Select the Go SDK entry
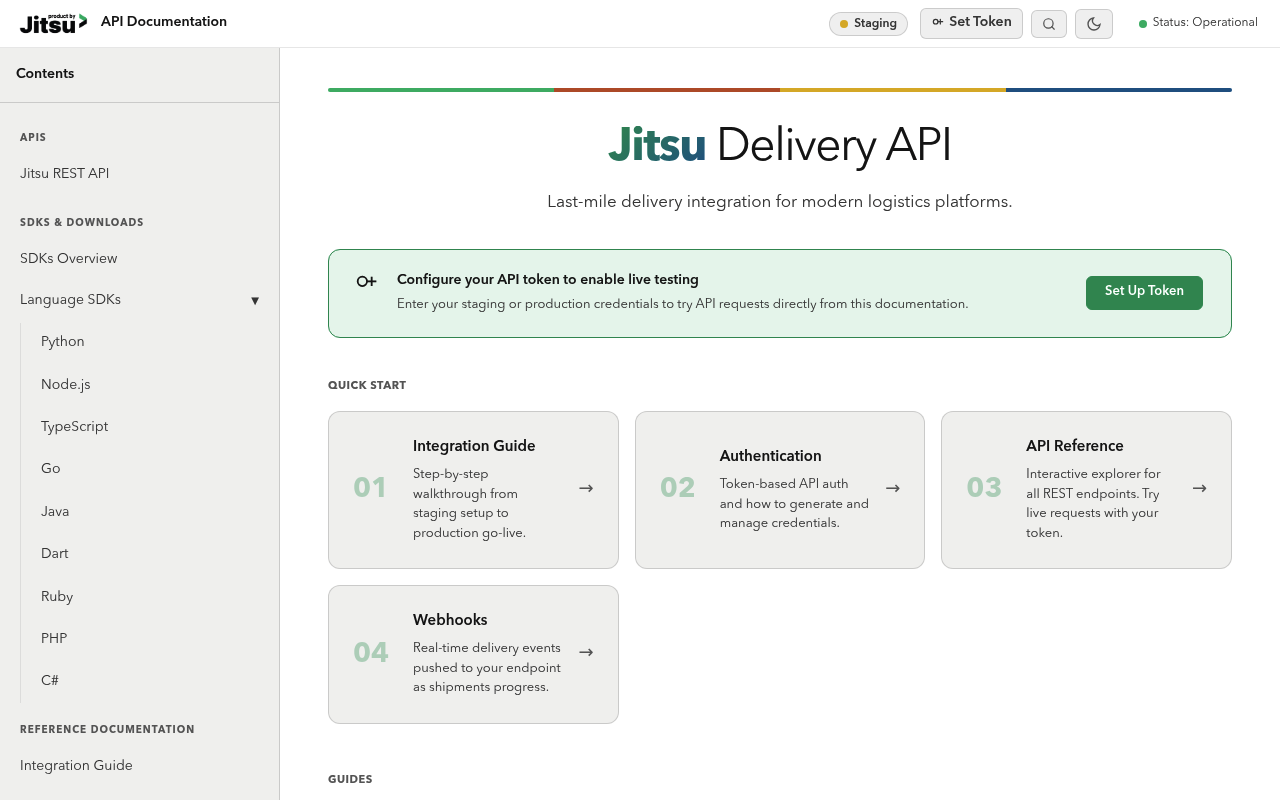Viewport: 1280px width, 800px height. click(51, 469)
